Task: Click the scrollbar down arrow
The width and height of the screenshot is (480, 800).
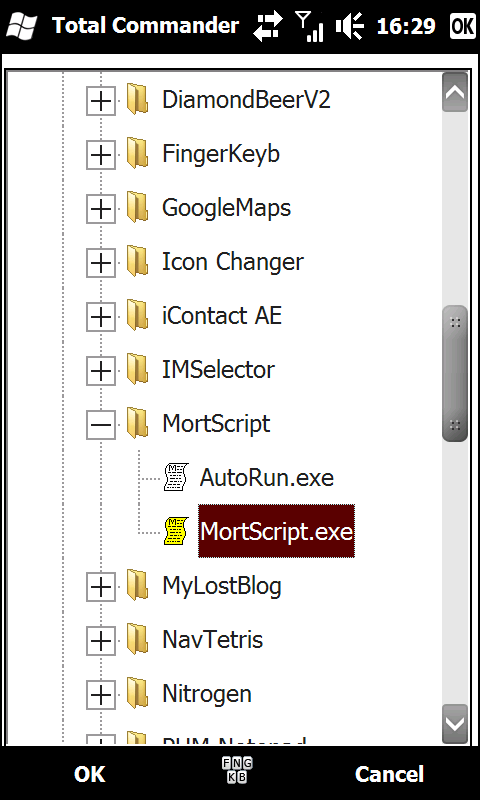Action: point(455,724)
